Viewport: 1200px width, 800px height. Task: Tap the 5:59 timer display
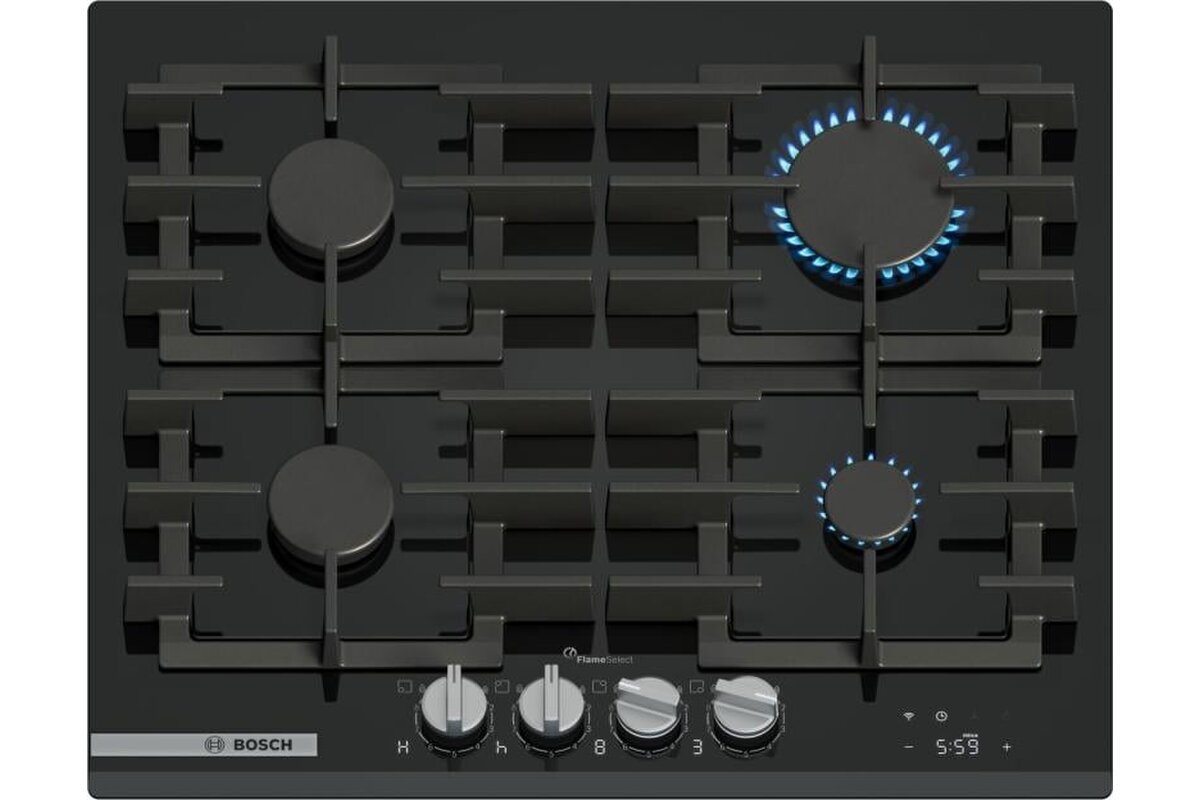tap(957, 746)
